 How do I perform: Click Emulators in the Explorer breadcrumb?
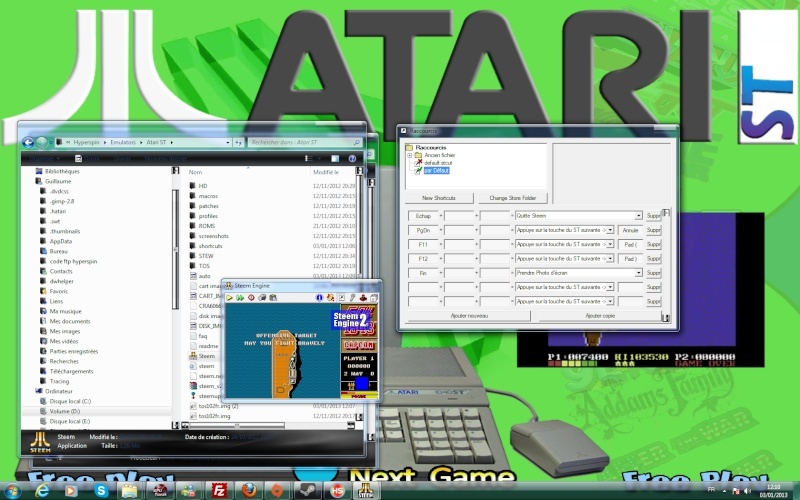click(x=123, y=142)
